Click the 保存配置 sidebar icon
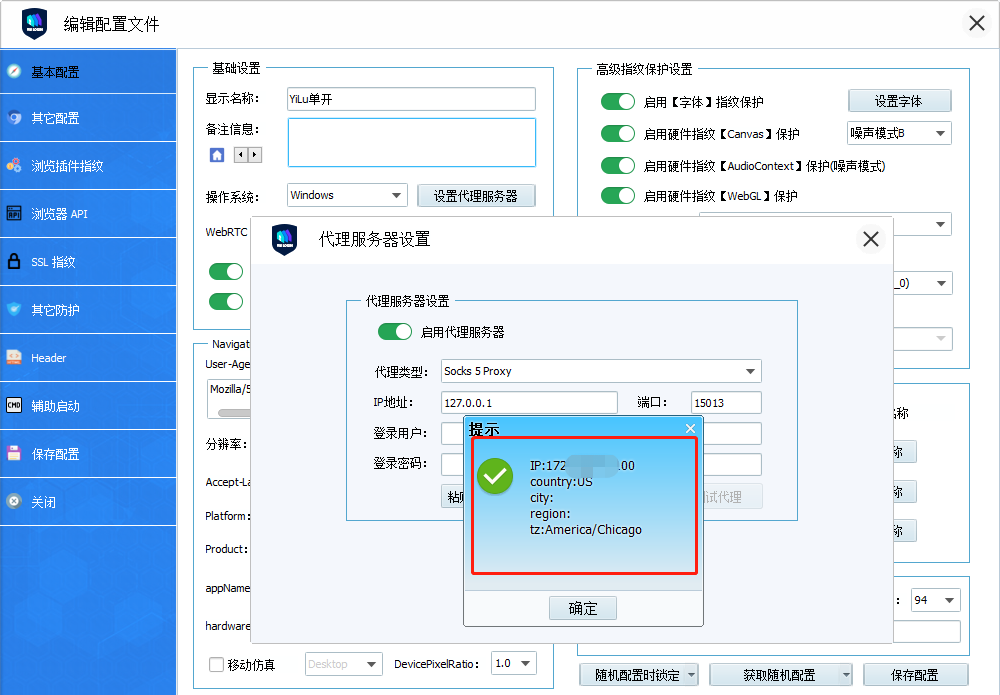Screen dimensions: 1000x695 pos(14,454)
